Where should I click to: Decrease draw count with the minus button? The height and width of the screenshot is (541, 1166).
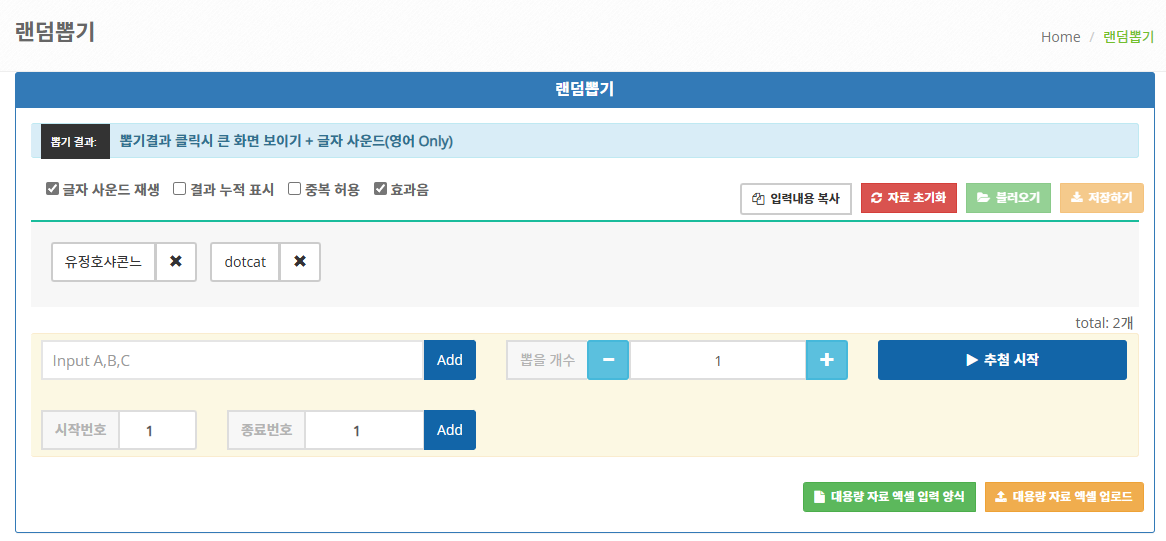(608, 360)
